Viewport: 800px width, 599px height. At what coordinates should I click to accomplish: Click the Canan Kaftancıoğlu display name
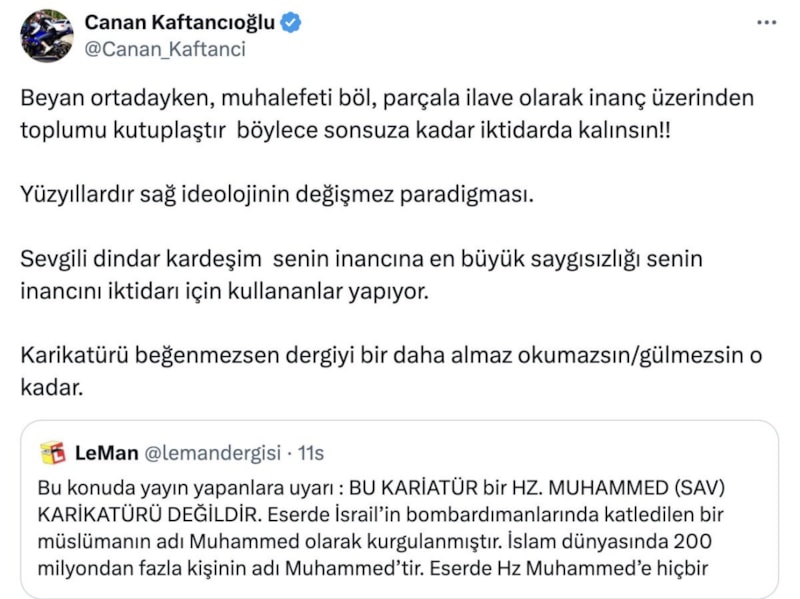tap(180, 22)
